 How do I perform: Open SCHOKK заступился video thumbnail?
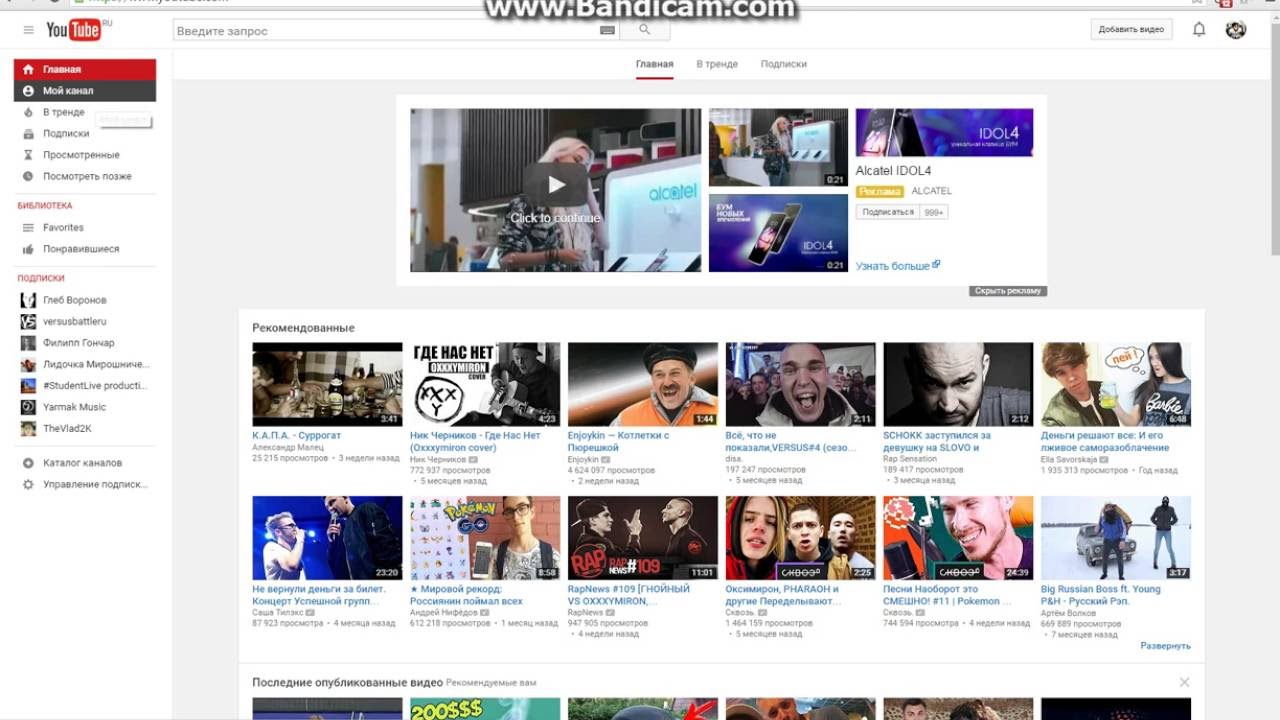click(x=958, y=385)
